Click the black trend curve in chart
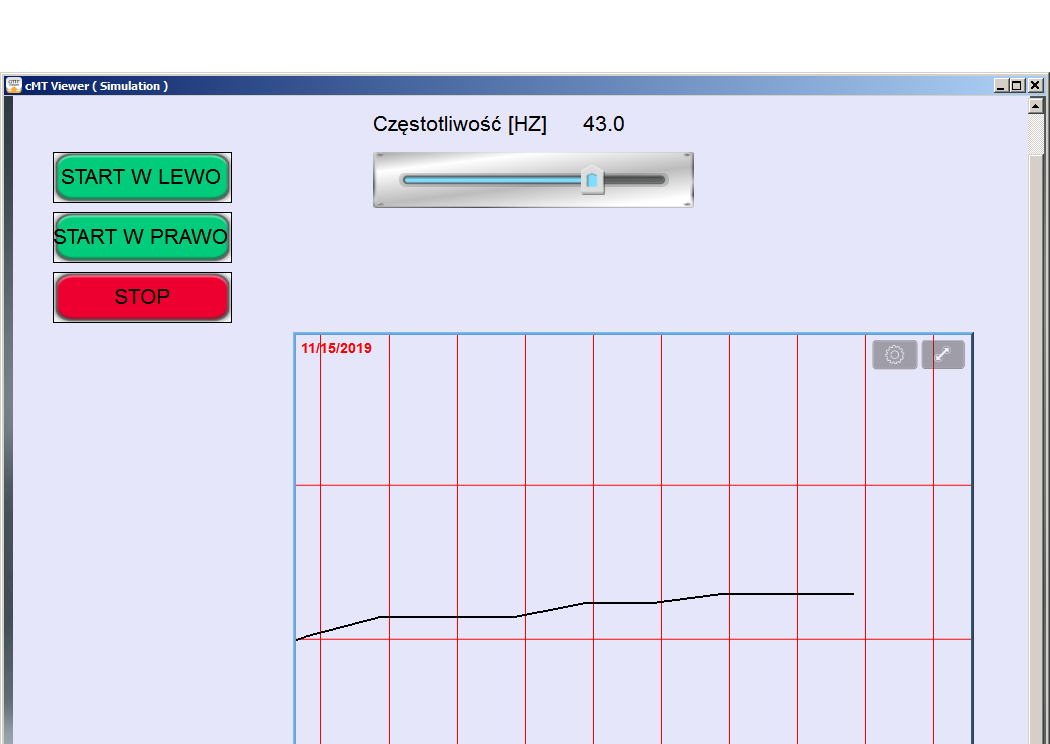The height and width of the screenshot is (744, 1050). point(450,617)
